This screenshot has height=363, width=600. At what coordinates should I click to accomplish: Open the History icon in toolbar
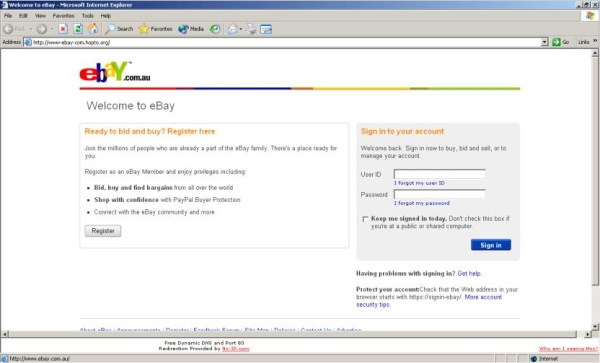(x=215, y=29)
